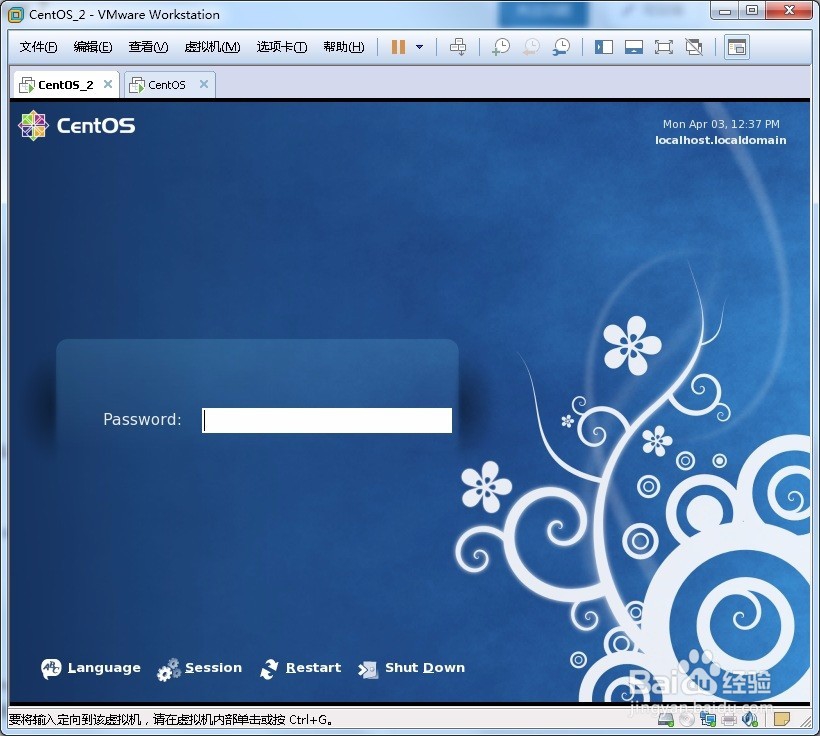Click the date and time text
The width and height of the screenshot is (820, 736).
(721, 124)
